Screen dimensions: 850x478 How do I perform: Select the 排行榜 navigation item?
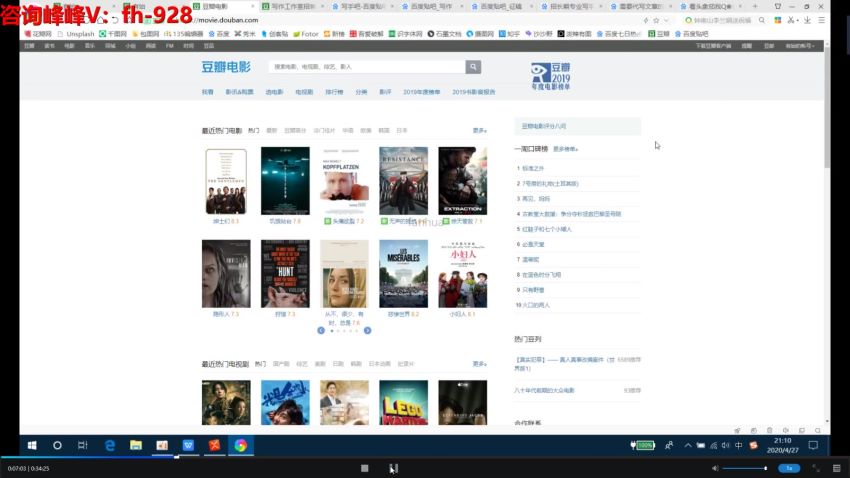click(334, 92)
